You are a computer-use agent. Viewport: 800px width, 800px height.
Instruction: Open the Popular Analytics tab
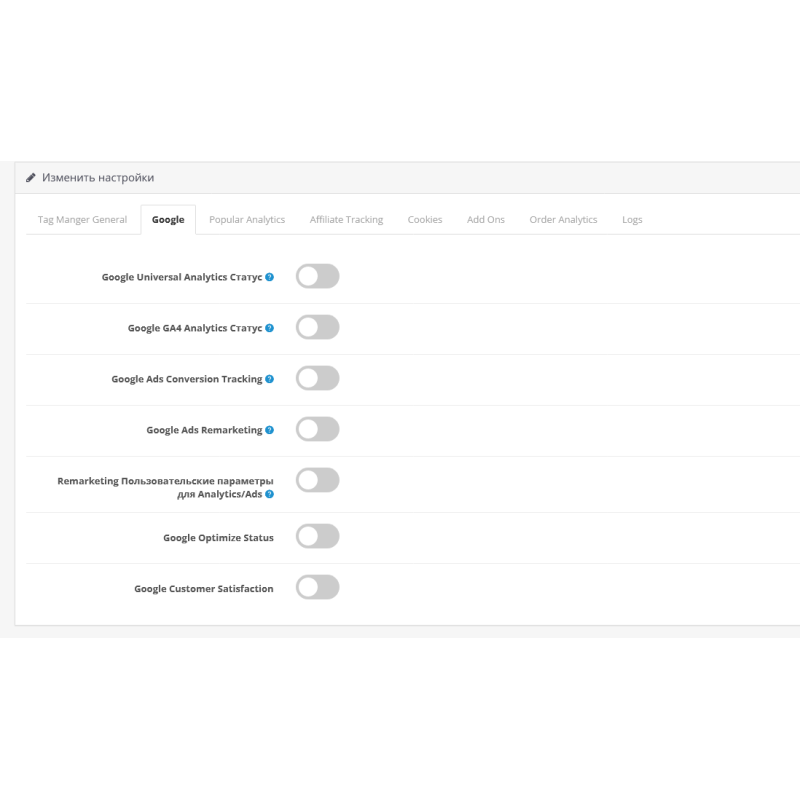click(247, 219)
